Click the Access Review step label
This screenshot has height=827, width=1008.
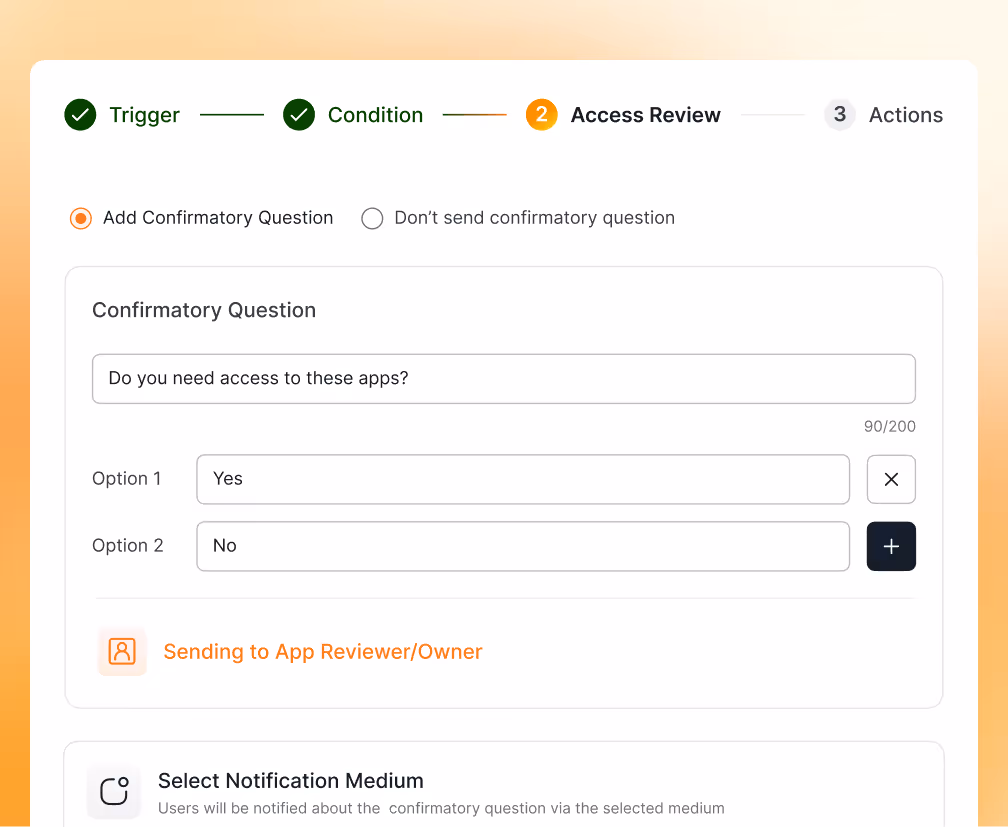(645, 114)
